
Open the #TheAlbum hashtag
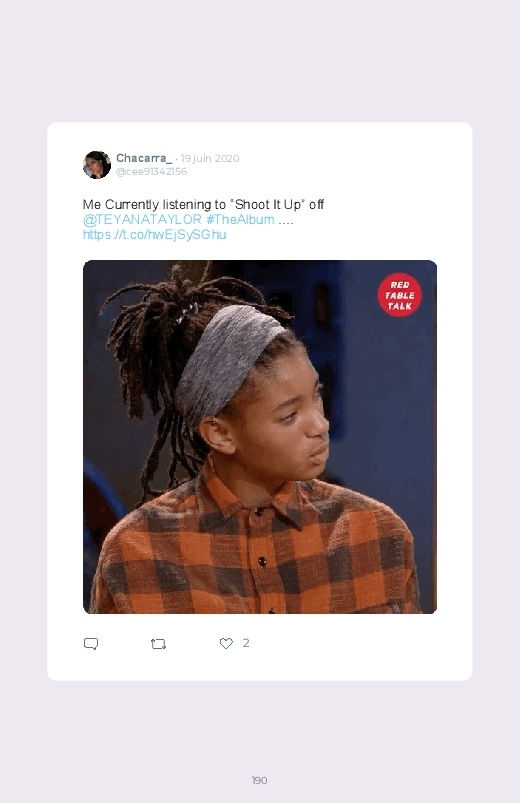240,220
